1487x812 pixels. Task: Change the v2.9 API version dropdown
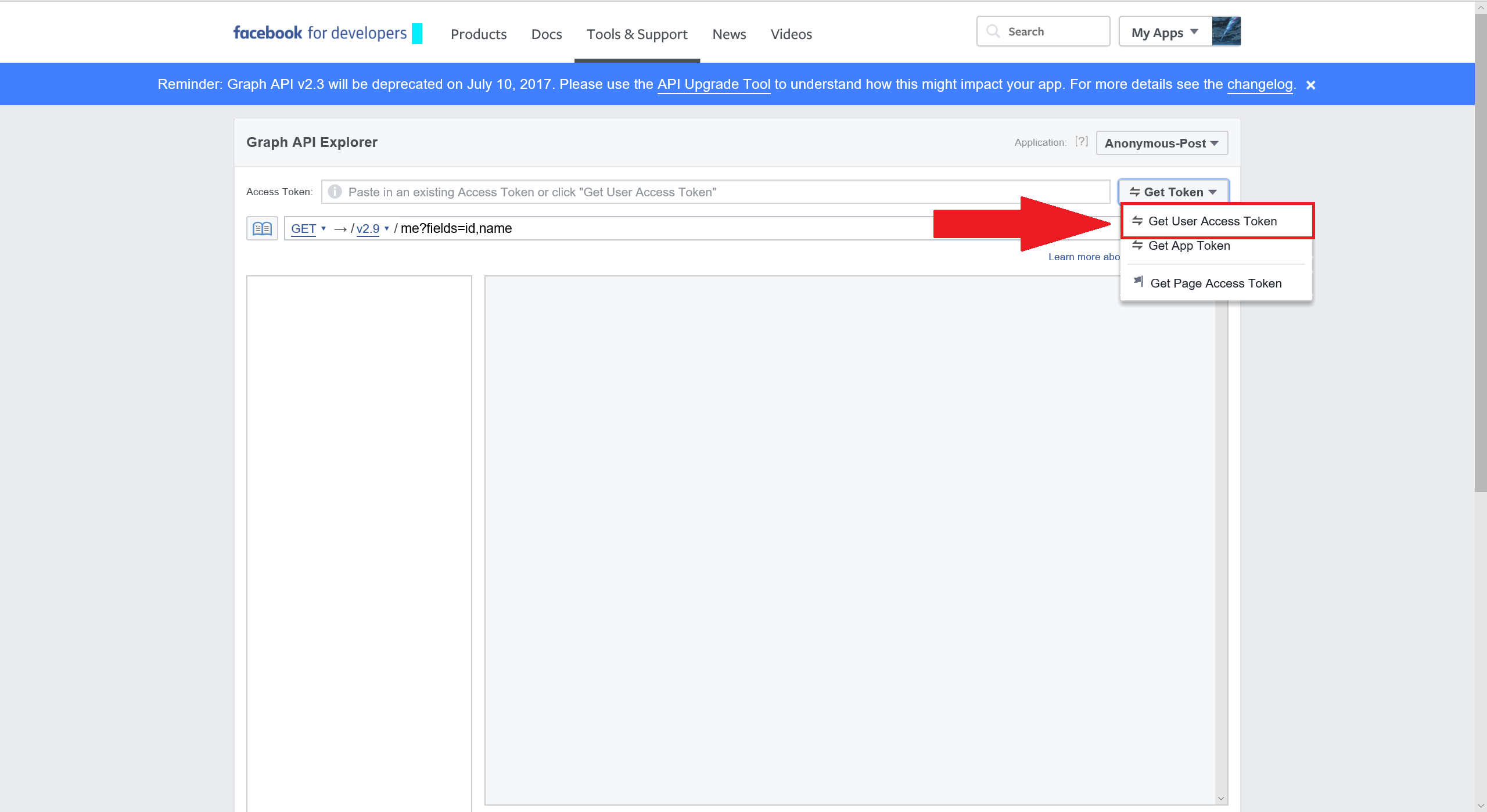(372, 229)
